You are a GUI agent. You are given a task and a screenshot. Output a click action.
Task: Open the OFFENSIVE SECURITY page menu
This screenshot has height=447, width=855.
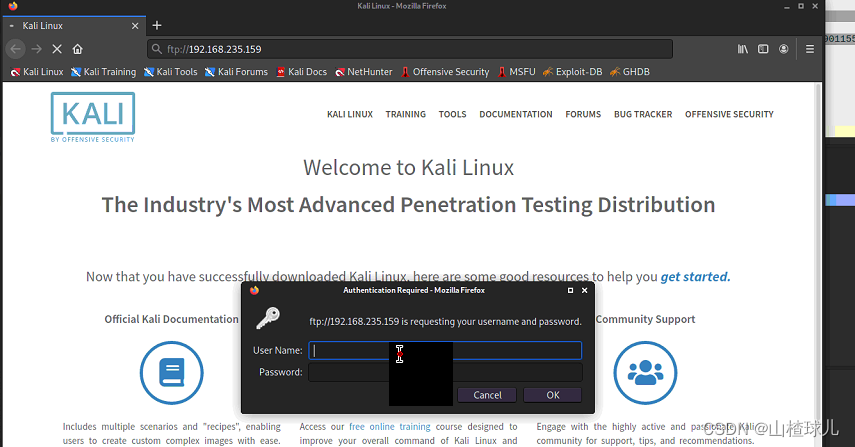point(729,114)
